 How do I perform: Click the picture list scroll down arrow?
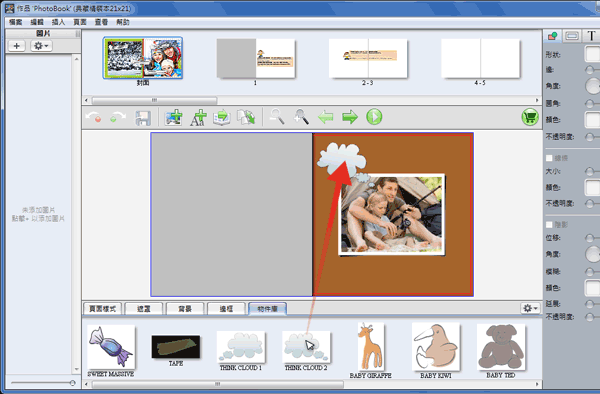[77, 370]
